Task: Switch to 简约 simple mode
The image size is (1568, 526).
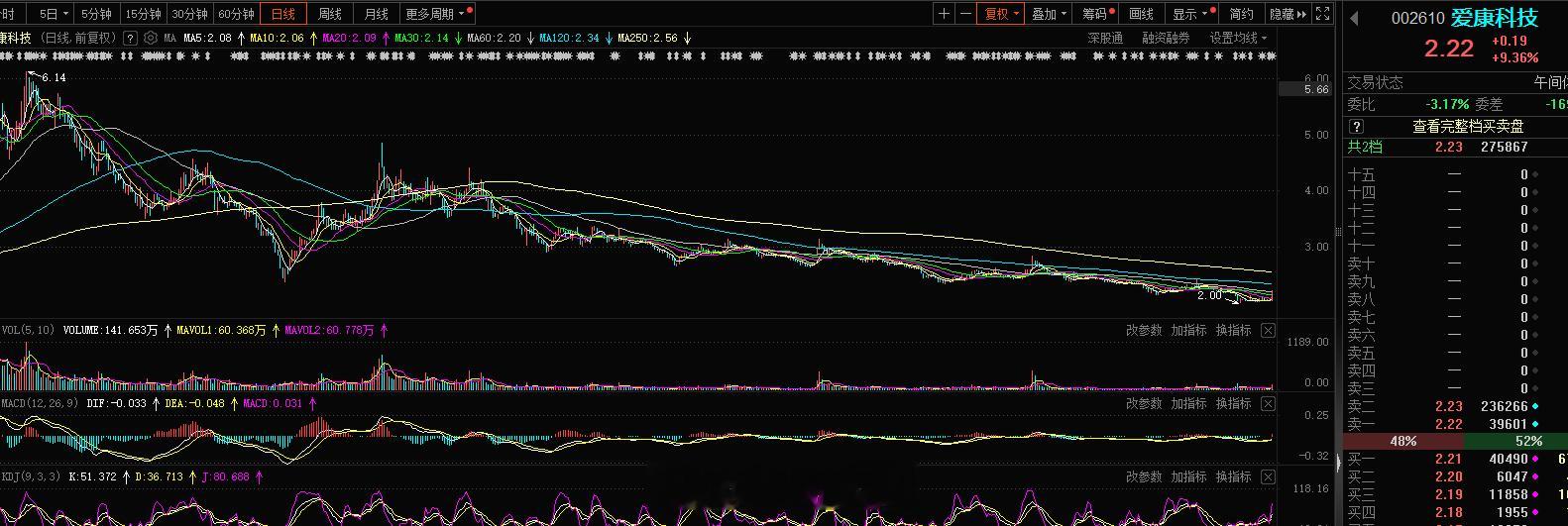Action: [x=1241, y=14]
